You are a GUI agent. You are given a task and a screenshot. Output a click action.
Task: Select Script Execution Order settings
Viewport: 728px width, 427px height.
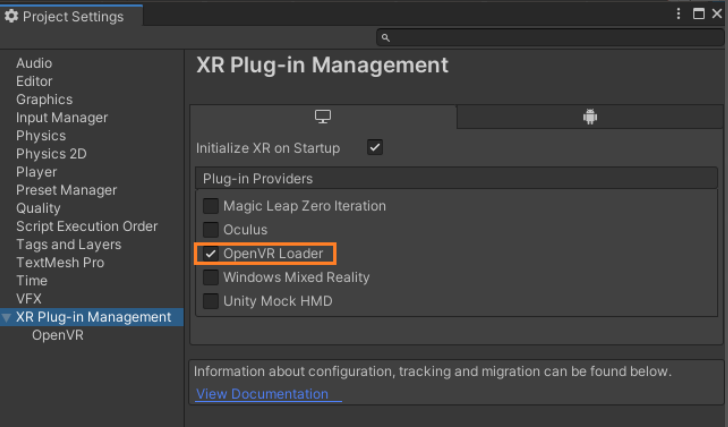[x=87, y=226]
